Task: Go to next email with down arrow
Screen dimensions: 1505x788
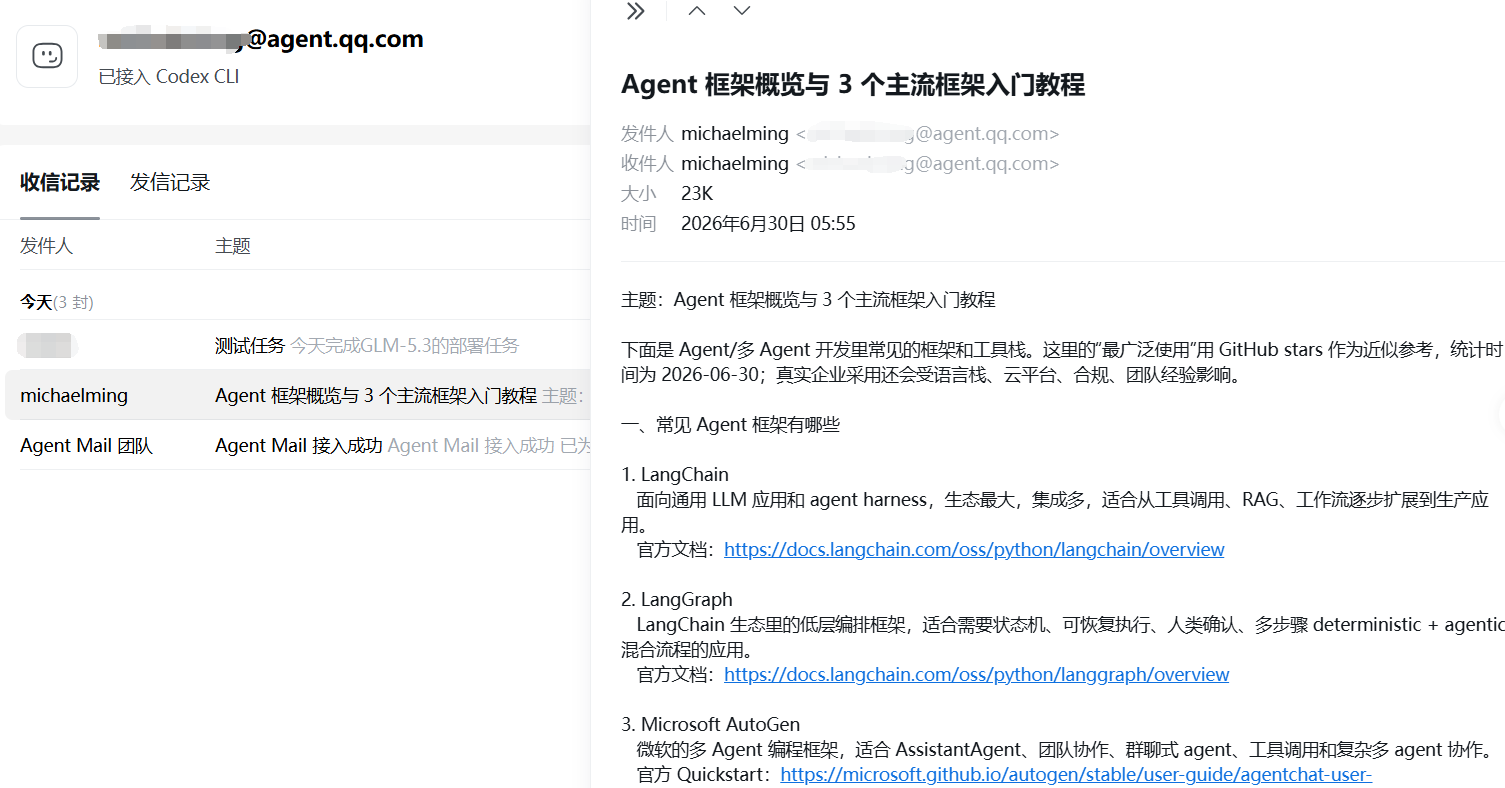Action: coord(741,11)
